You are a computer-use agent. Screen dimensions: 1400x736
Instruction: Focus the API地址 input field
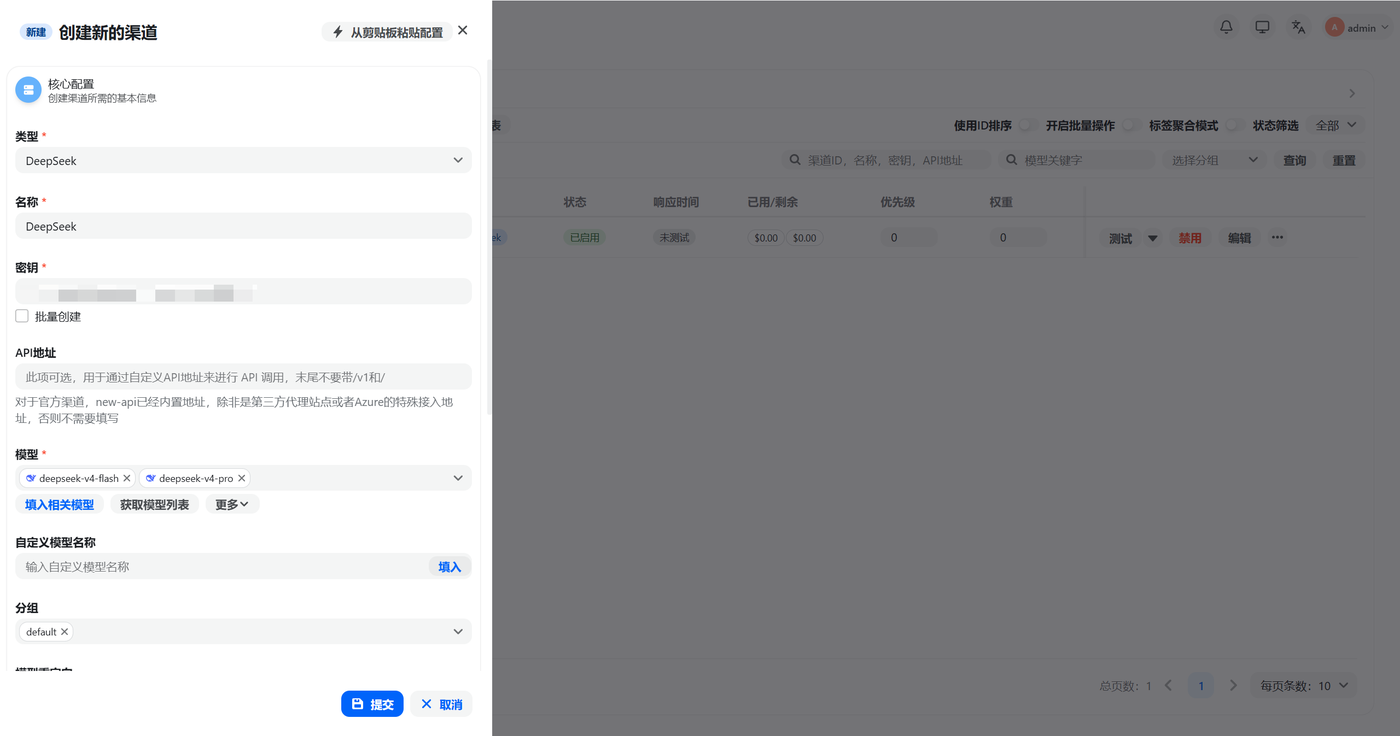(243, 377)
